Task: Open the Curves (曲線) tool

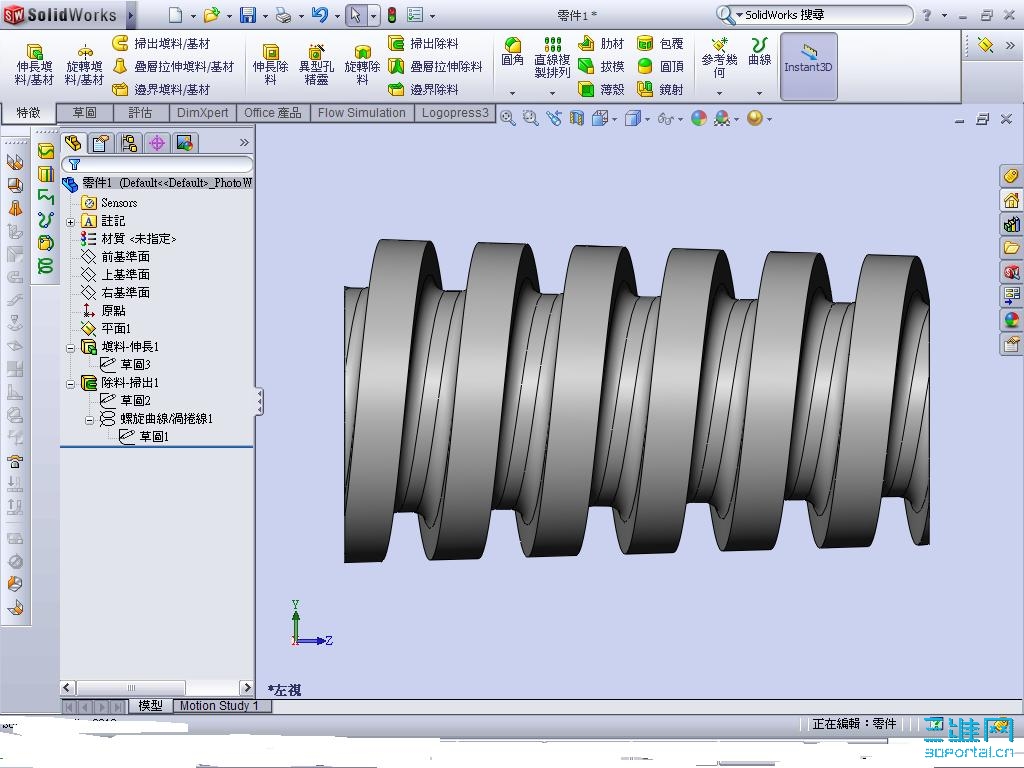Action: 759,52
